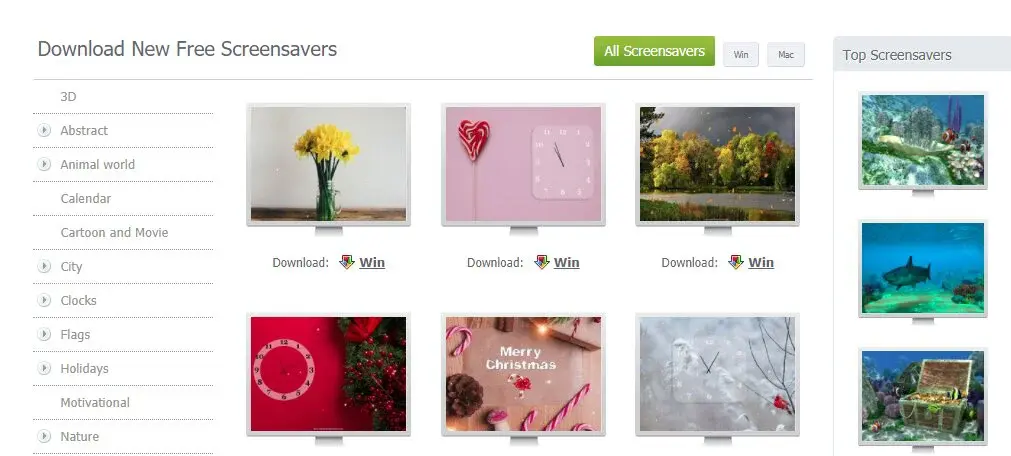This screenshot has height=456, width=1011.
Task: Expand the Animal world category arrow
Action: [x=44, y=164]
